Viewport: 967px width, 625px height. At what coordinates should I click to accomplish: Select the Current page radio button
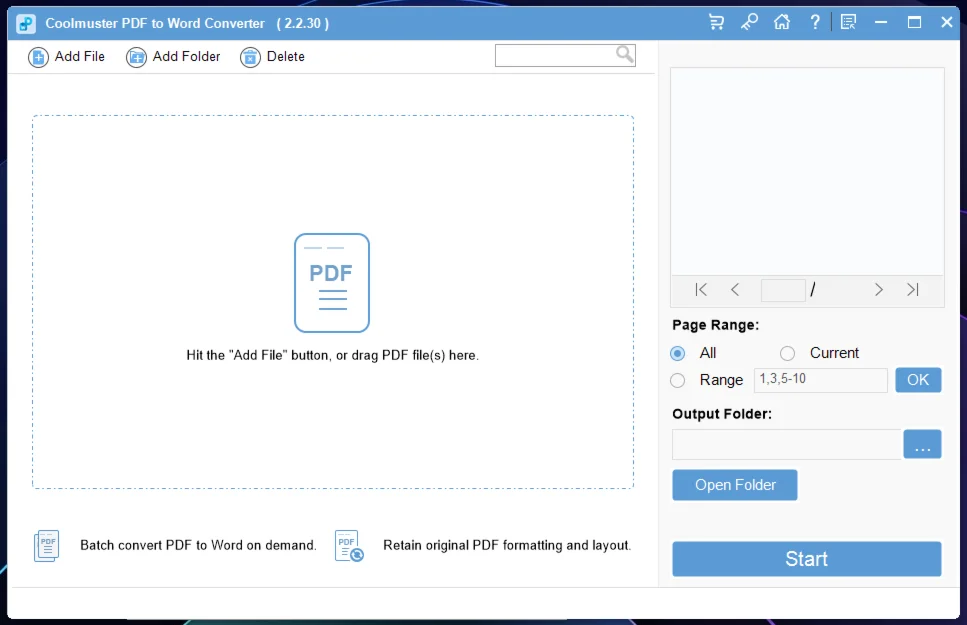pos(788,353)
